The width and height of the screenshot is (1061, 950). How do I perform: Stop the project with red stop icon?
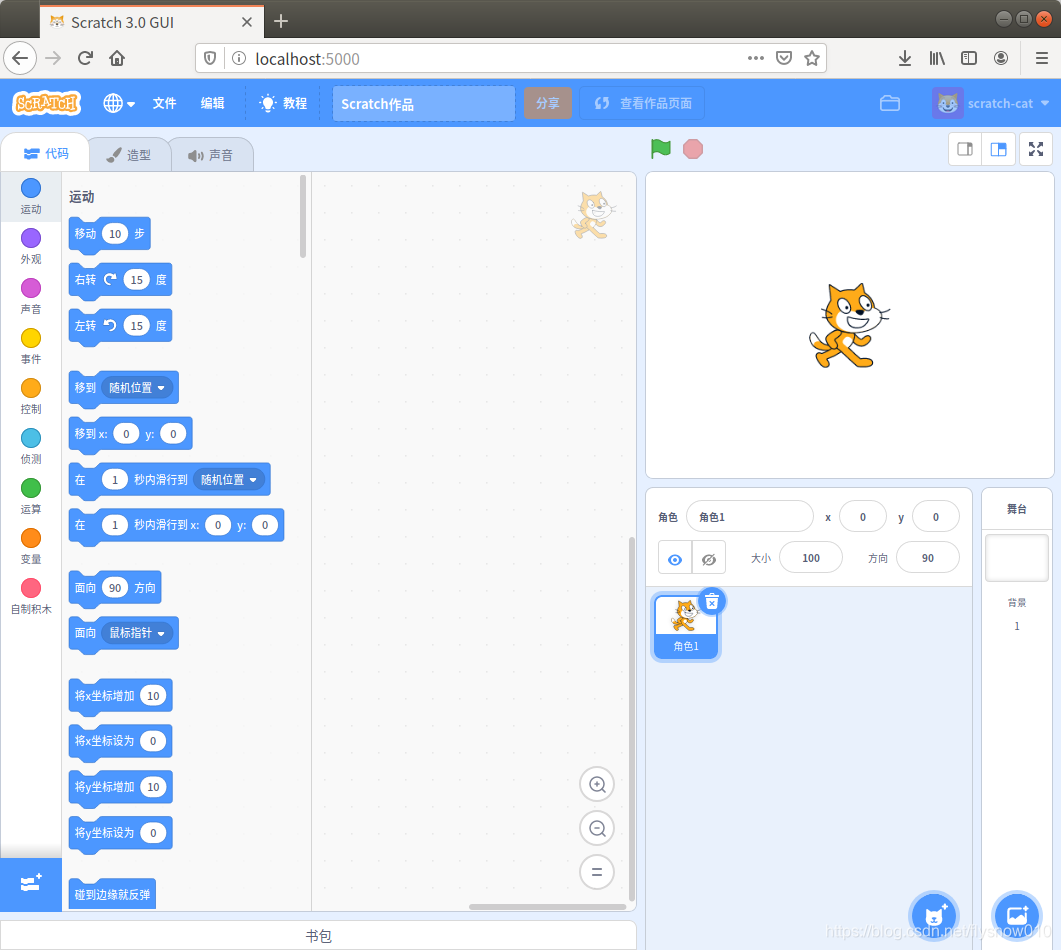pos(693,149)
